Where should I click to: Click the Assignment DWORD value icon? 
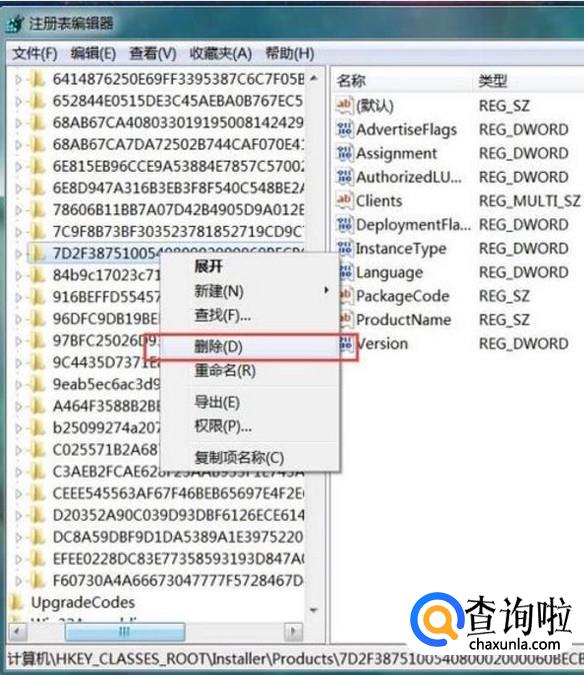click(x=344, y=153)
